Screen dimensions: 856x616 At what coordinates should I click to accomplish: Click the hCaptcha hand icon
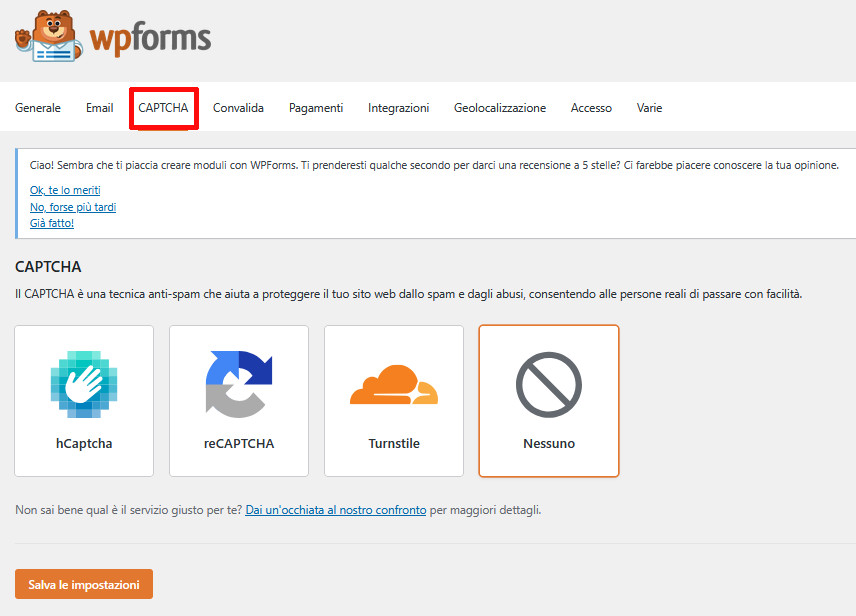pos(84,384)
